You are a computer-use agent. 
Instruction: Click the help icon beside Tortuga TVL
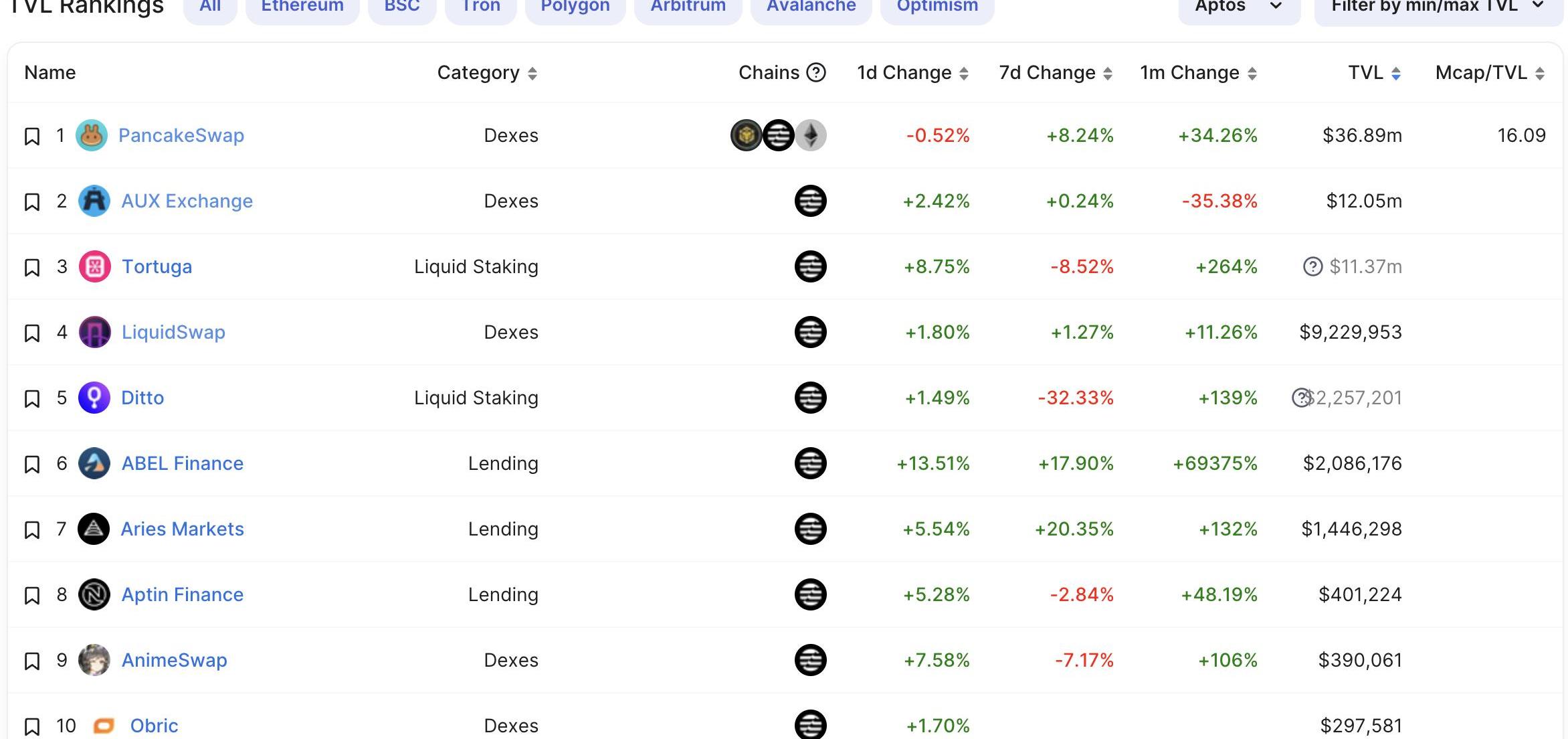(1312, 267)
